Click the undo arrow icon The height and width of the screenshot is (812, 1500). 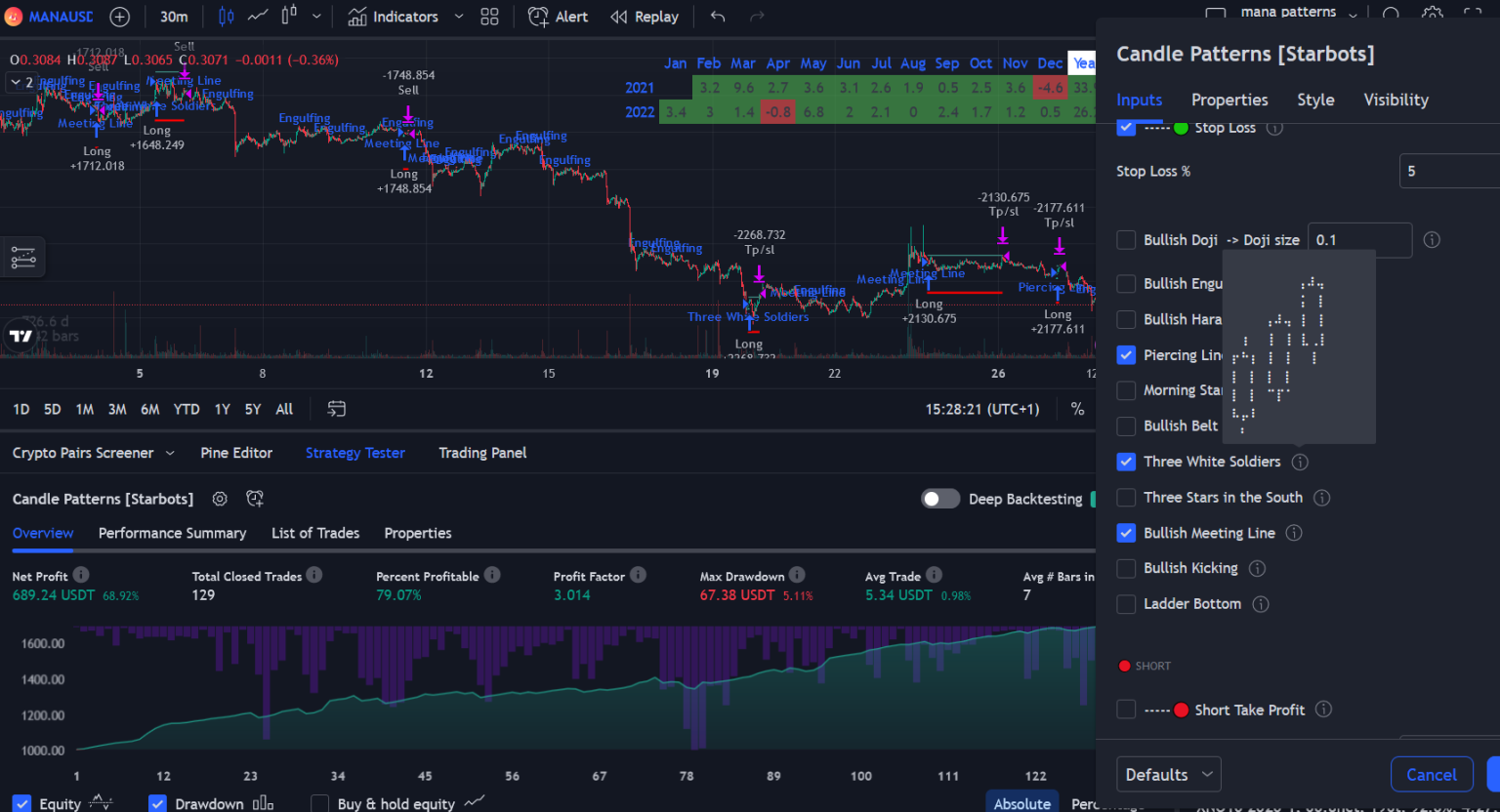[x=716, y=17]
